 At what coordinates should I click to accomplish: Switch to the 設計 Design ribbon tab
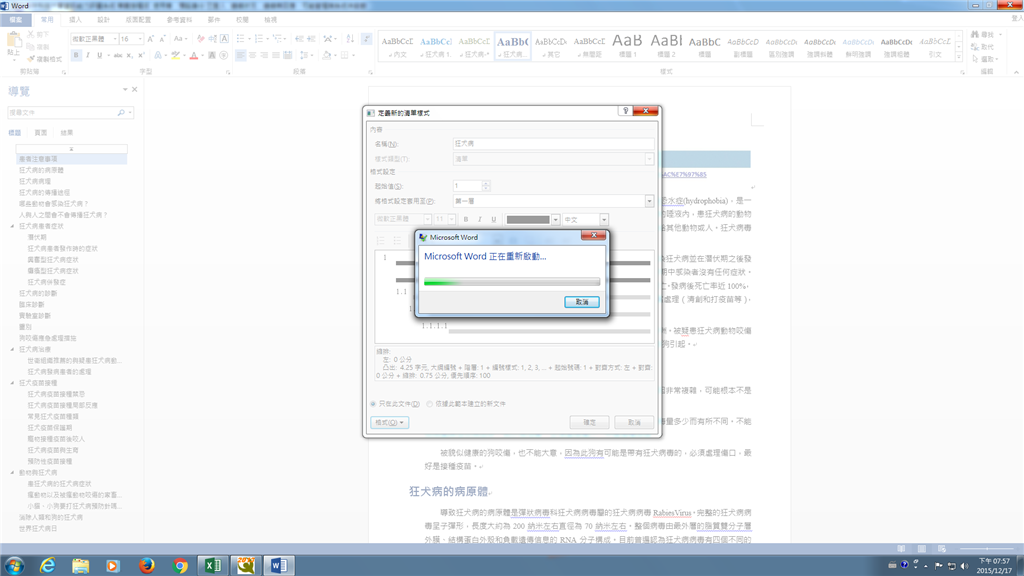coord(103,20)
